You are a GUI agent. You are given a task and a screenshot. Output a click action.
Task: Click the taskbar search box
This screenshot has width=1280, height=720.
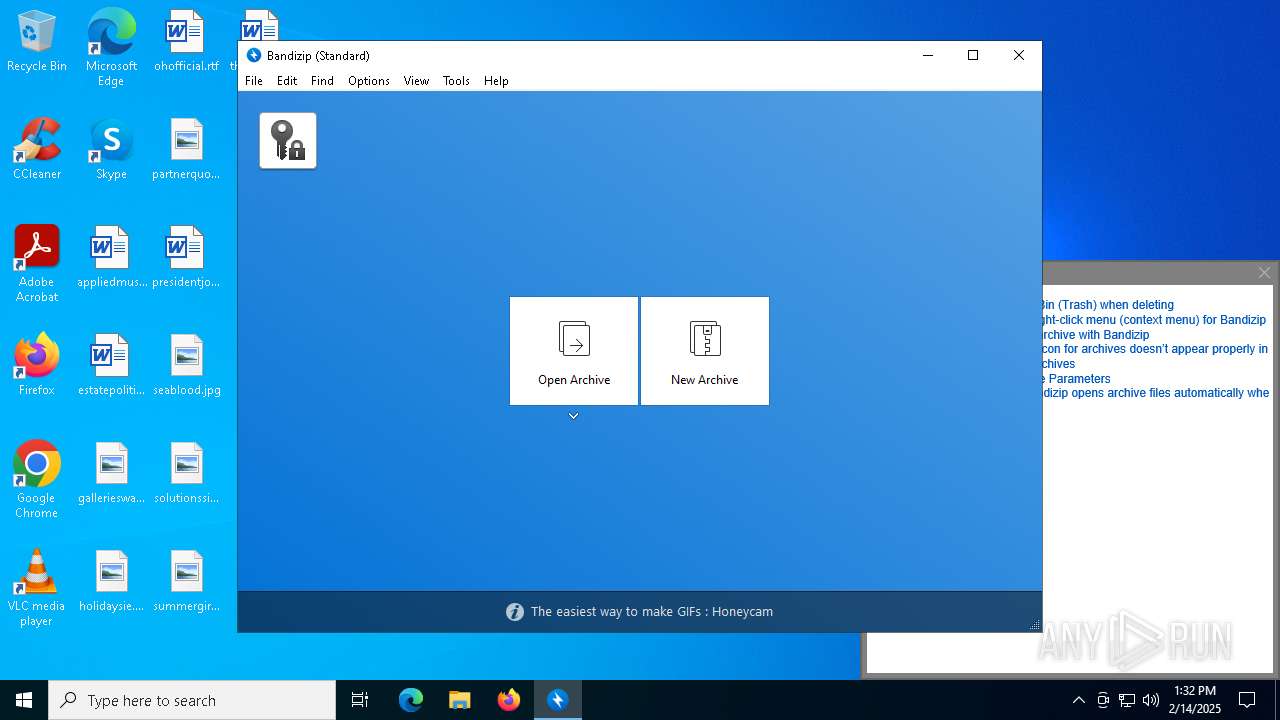point(192,700)
